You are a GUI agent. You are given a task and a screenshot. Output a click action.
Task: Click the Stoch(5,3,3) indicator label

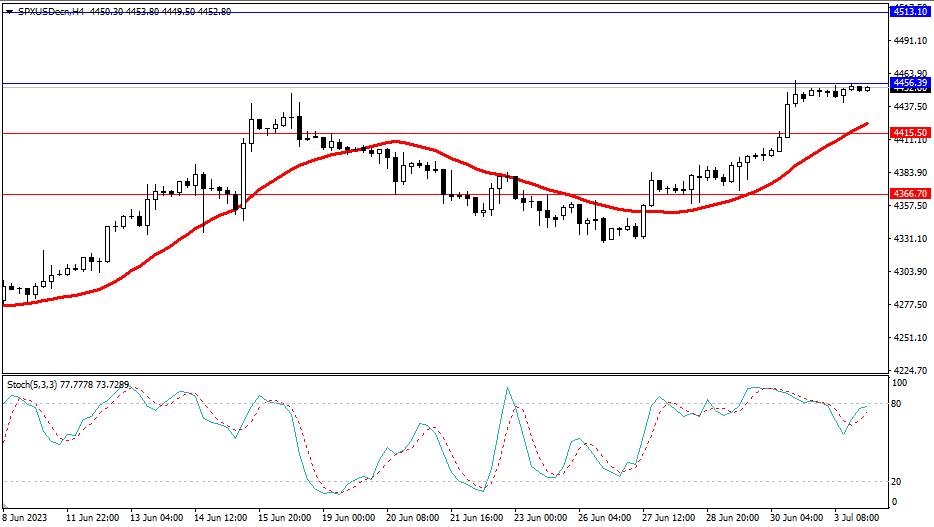[x=33, y=384]
